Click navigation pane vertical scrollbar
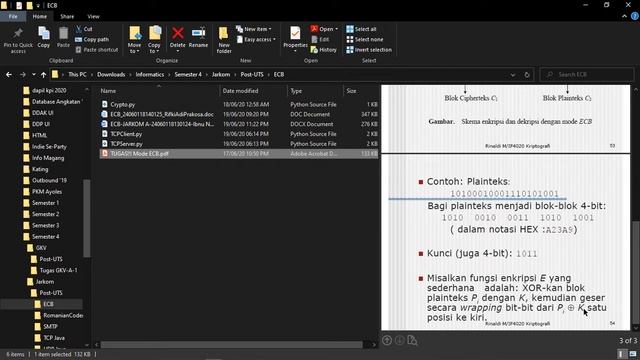The height and width of the screenshot is (360, 640). [87, 218]
